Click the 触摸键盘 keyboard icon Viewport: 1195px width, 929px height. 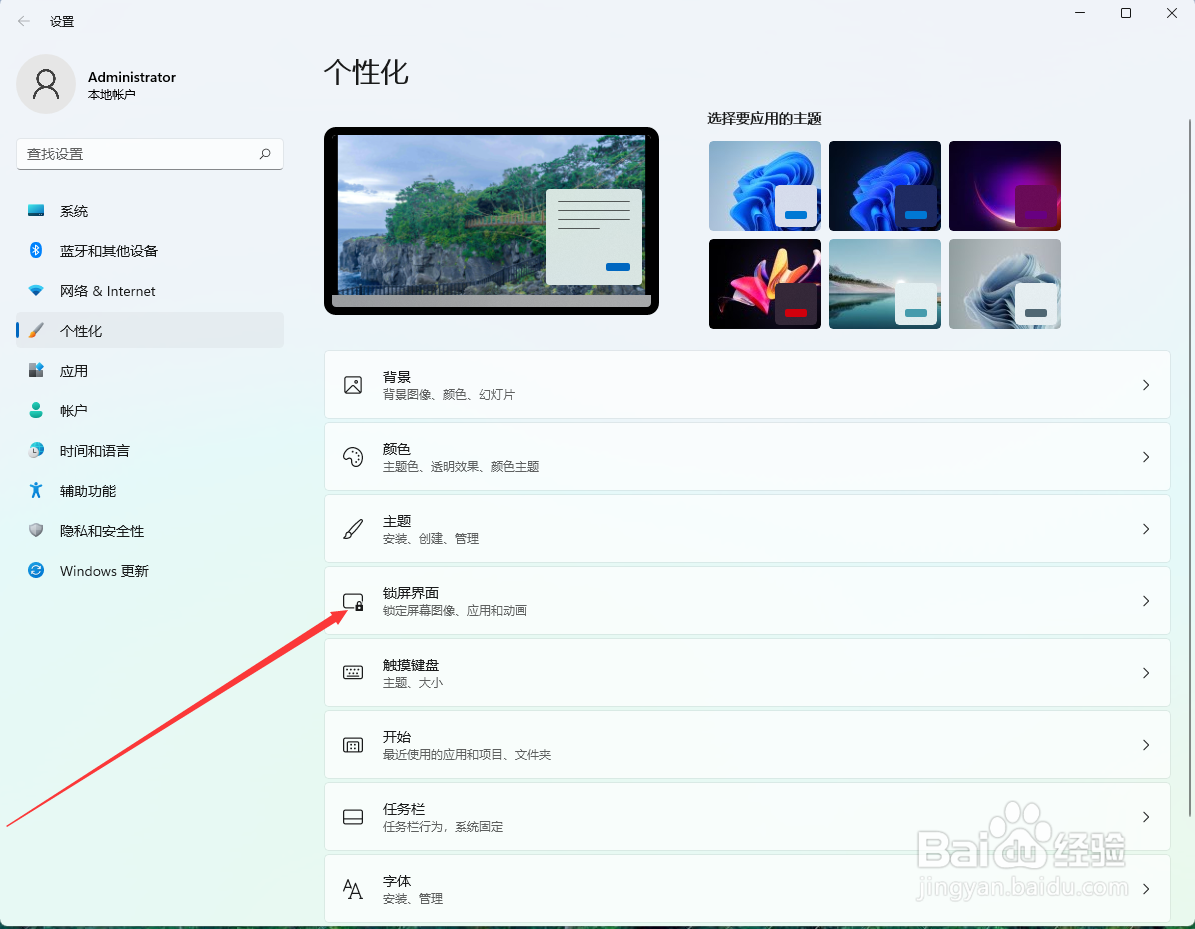coord(353,672)
